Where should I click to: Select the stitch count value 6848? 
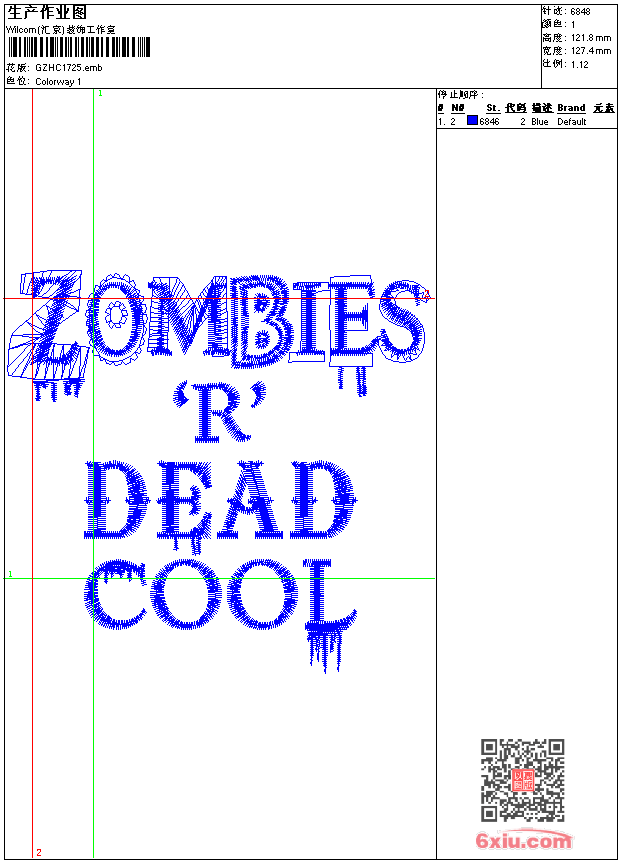(580, 12)
